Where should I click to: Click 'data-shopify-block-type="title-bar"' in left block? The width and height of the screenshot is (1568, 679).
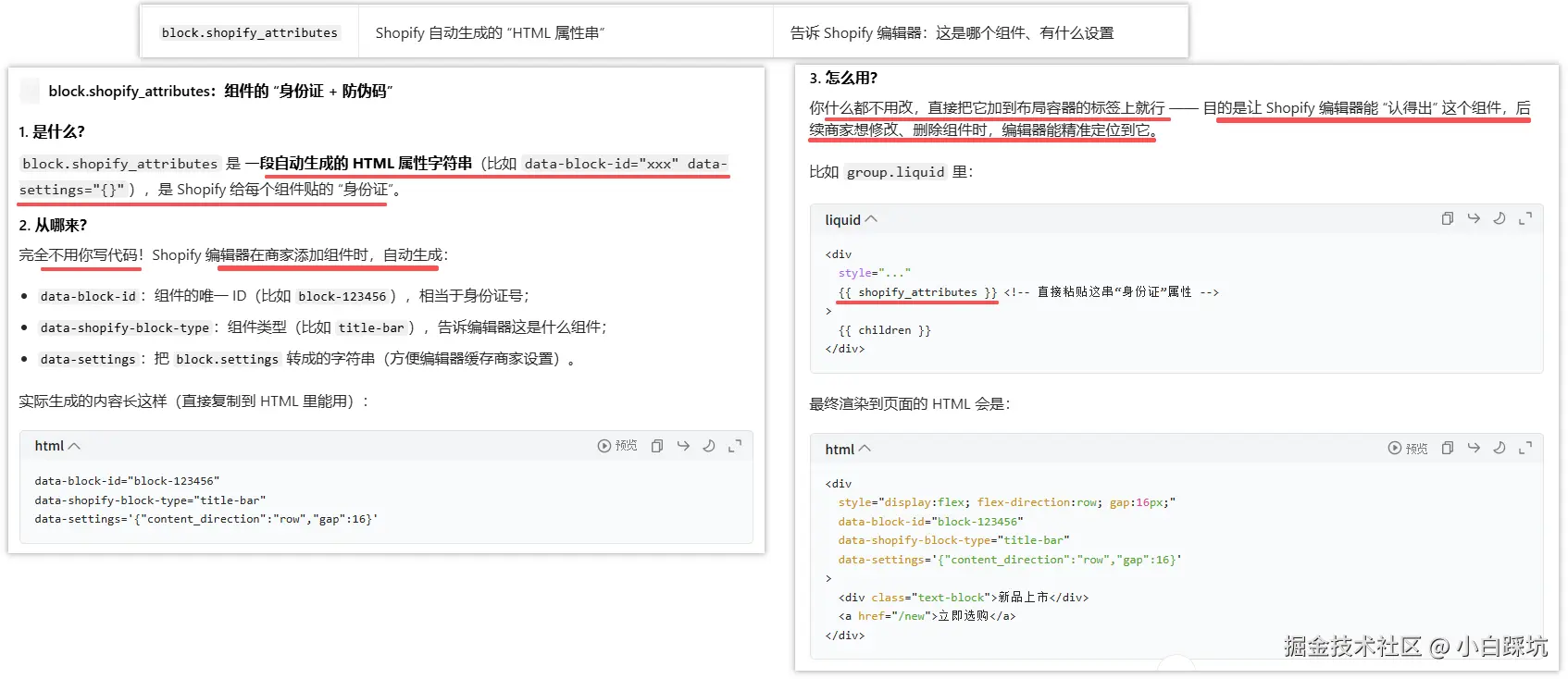[x=150, y=500]
